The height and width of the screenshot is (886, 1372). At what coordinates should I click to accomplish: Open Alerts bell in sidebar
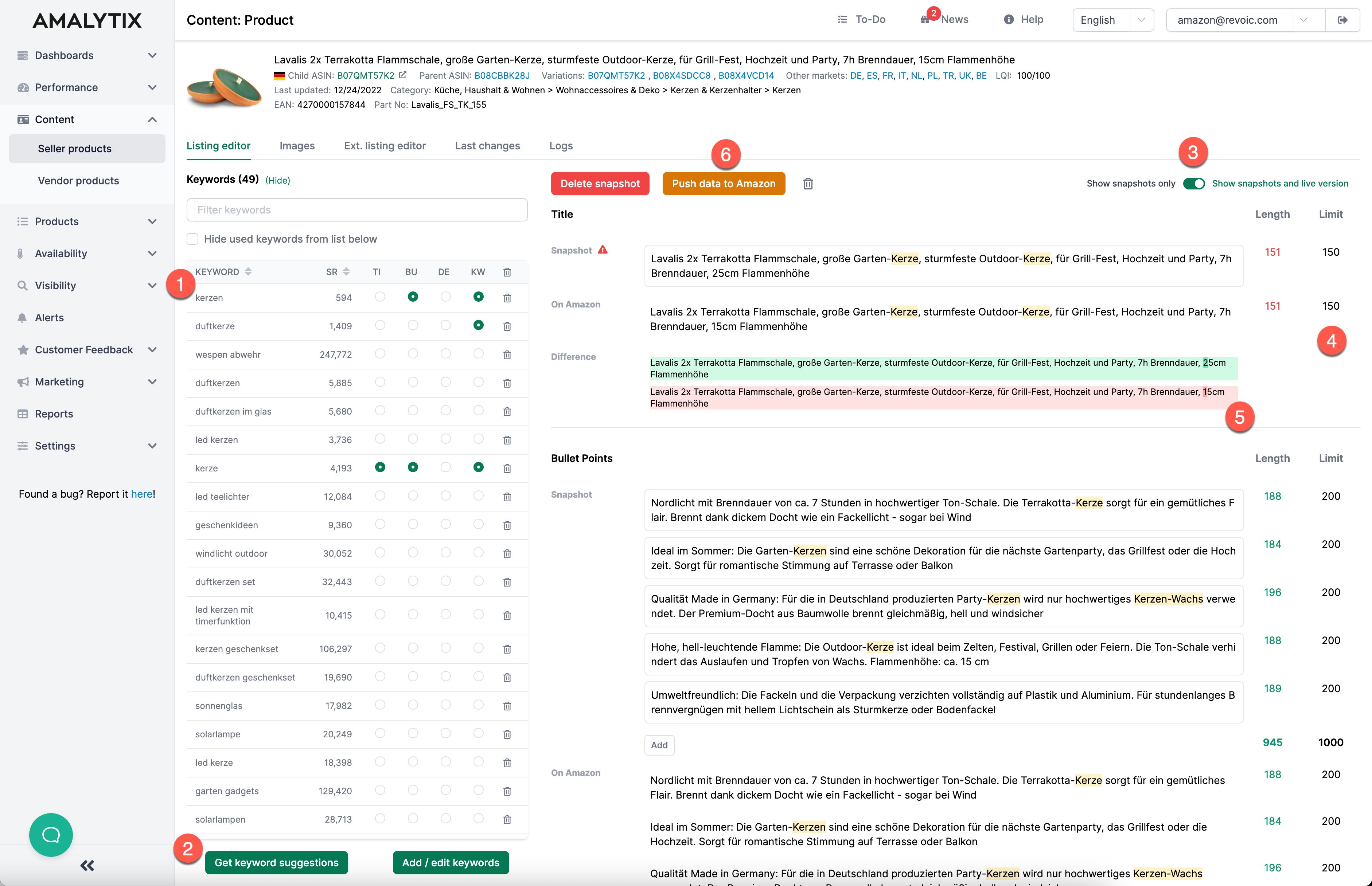[x=23, y=318]
